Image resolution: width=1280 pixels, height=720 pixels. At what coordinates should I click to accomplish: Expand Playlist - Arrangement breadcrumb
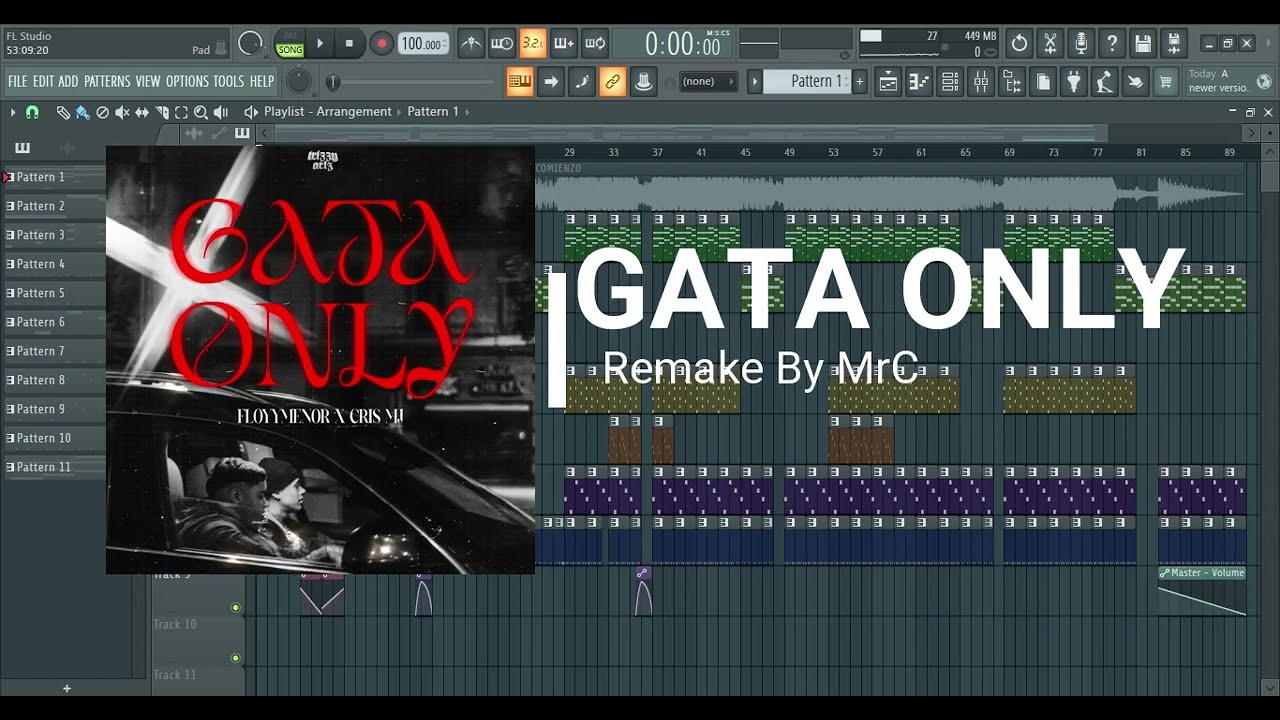328,112
